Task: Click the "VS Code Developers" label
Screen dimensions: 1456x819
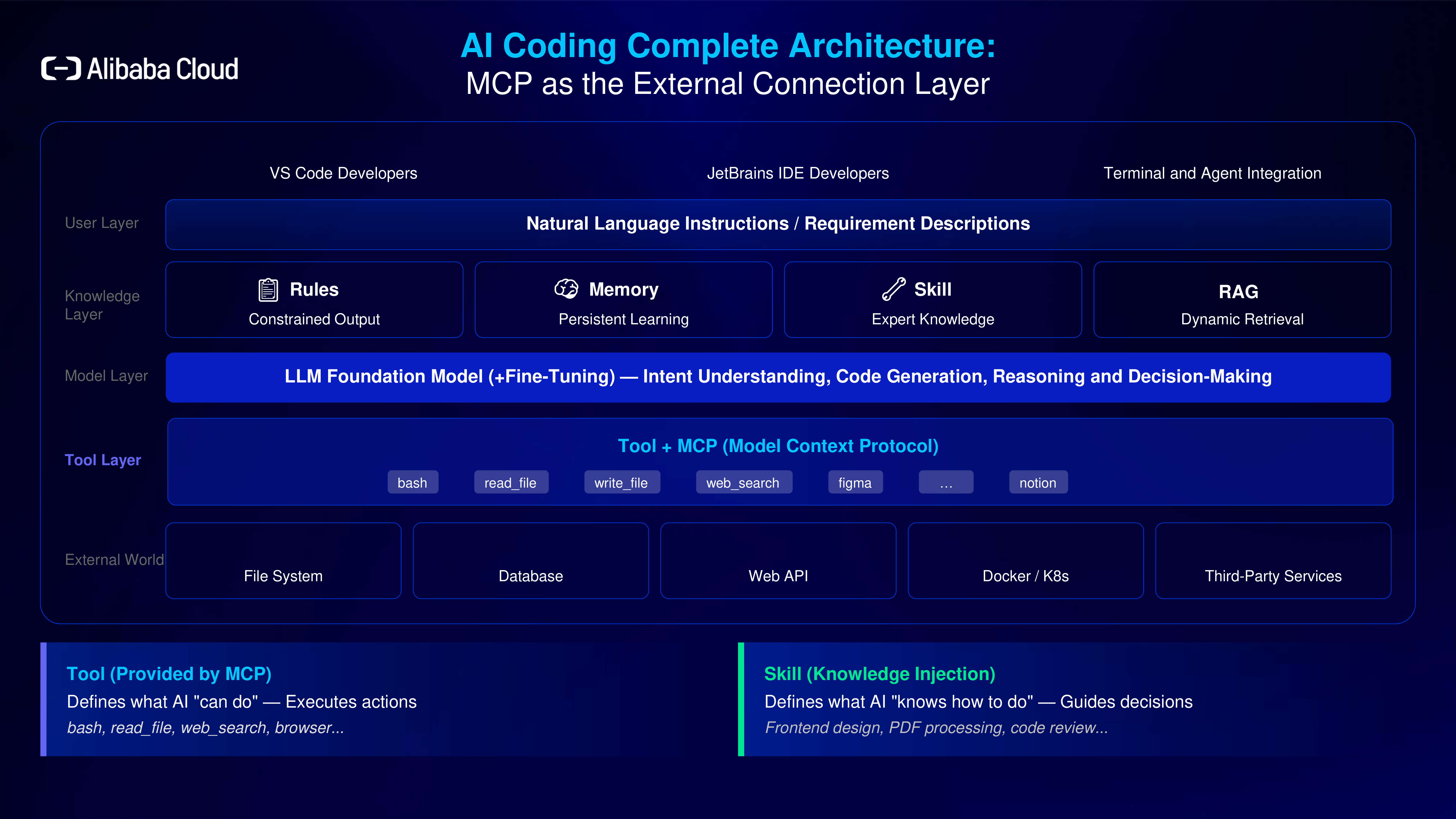Action: click(344, 173)
